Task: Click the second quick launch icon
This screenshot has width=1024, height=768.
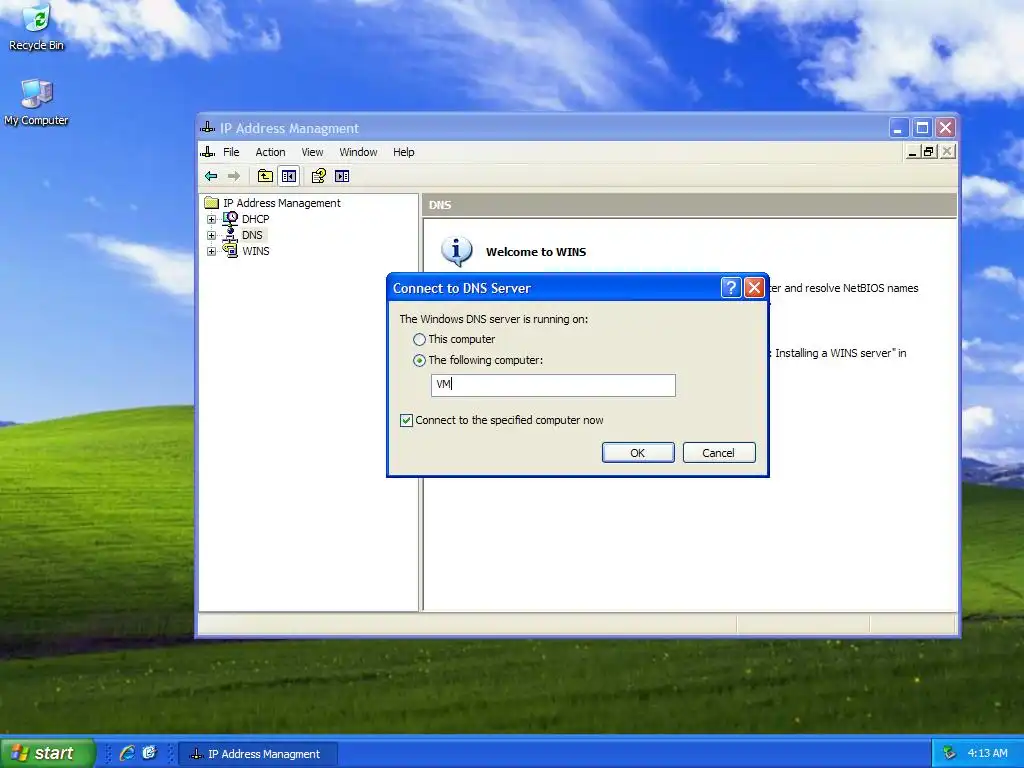Action: point(150,753)
